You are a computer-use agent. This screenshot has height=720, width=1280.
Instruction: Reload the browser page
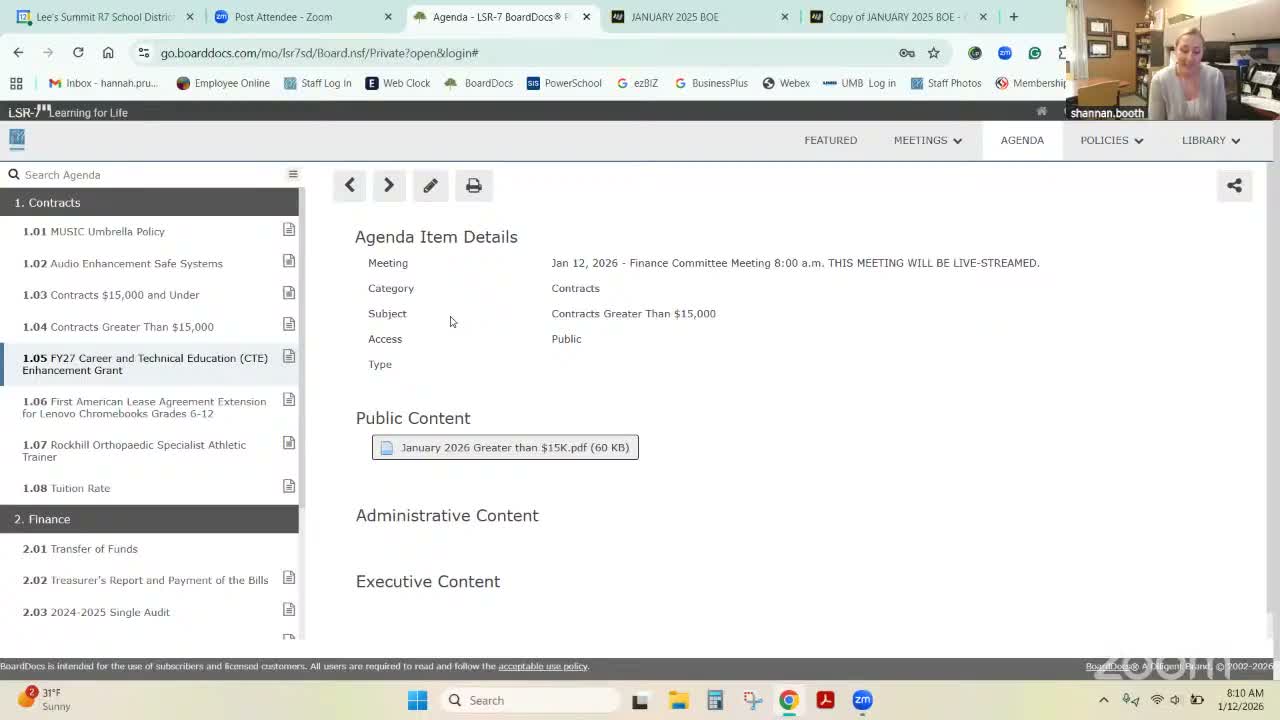click(x=78, y=52)
